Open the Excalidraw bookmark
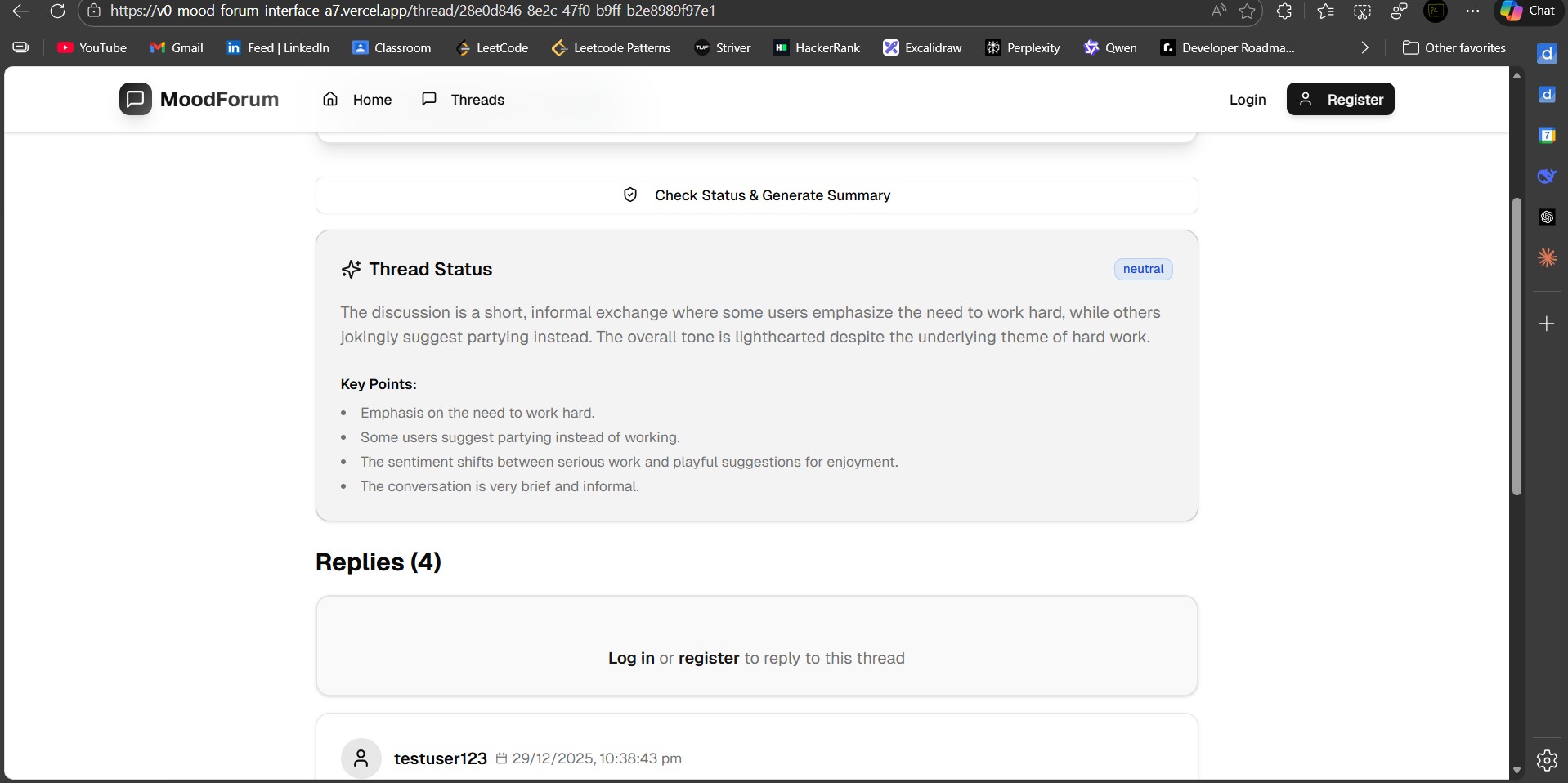Viewport: 1568px width, 783px height. pos(922,48)
